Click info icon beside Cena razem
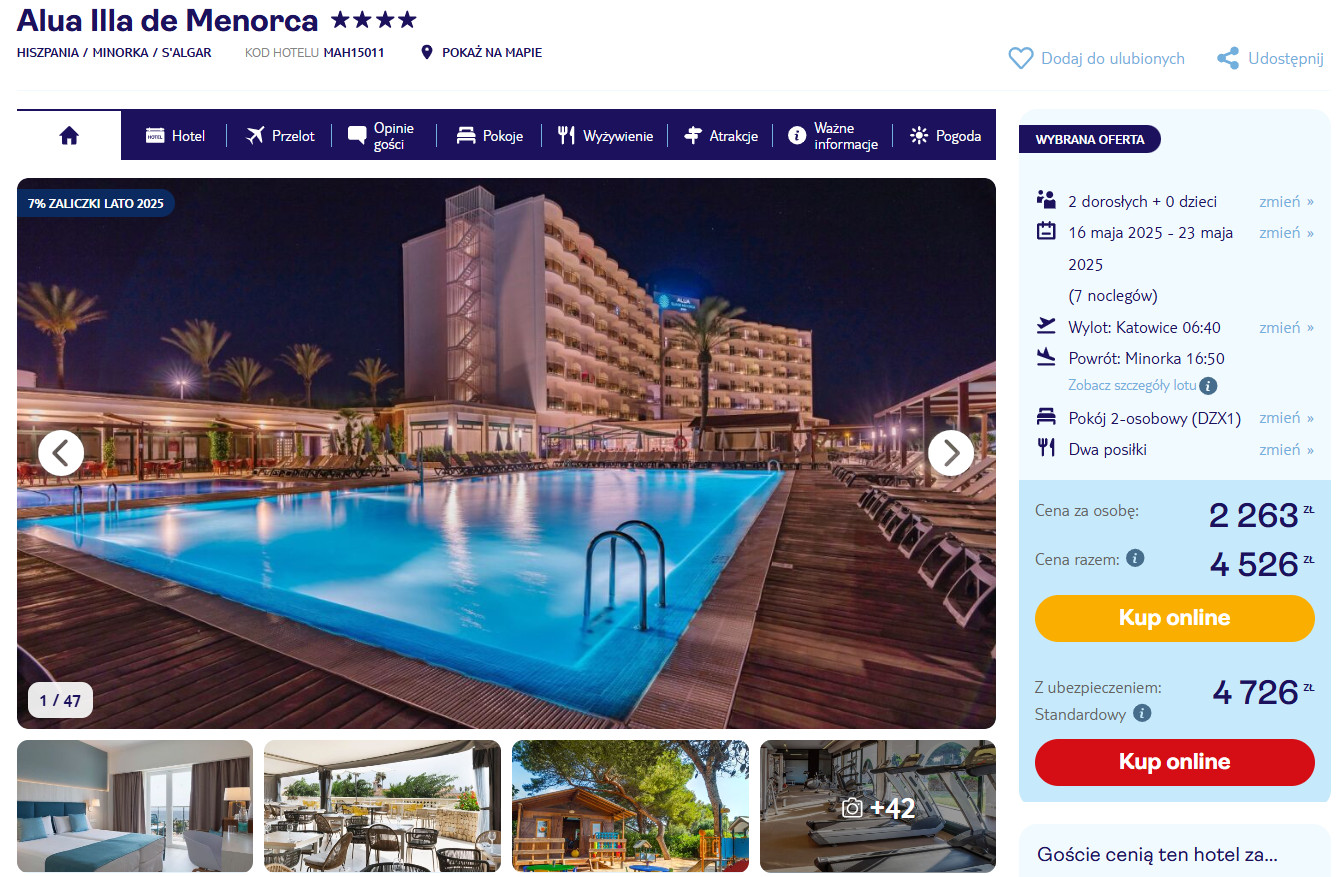 coord(1135,559)
